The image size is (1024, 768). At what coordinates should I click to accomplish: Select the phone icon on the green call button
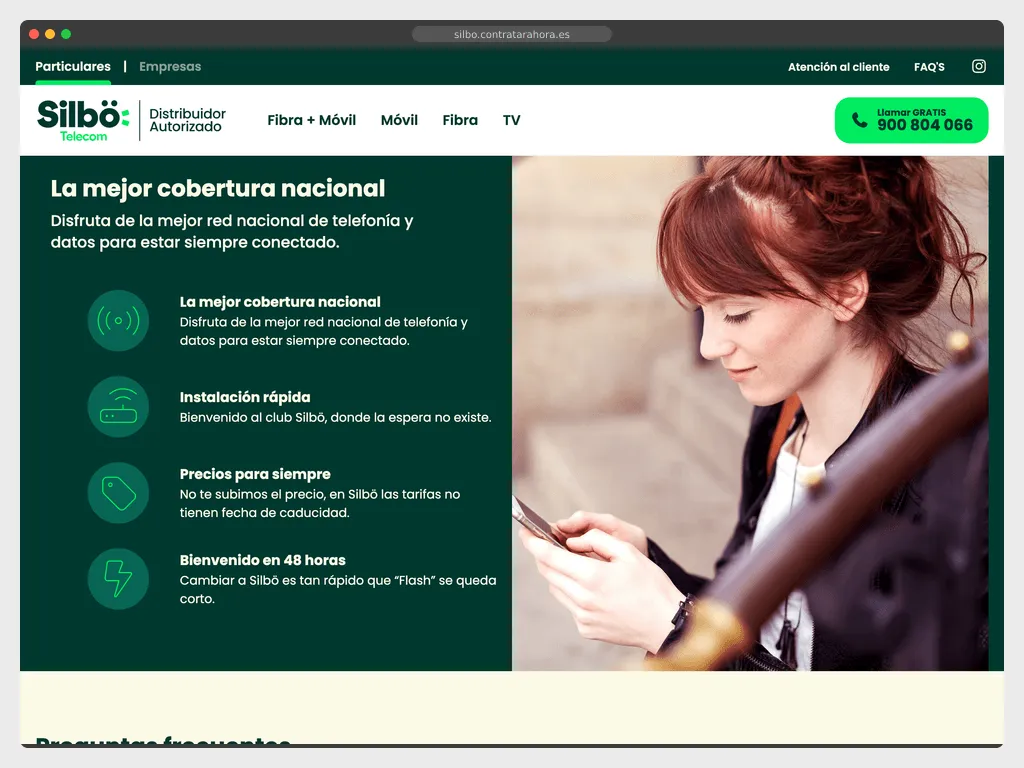[859, 119]
